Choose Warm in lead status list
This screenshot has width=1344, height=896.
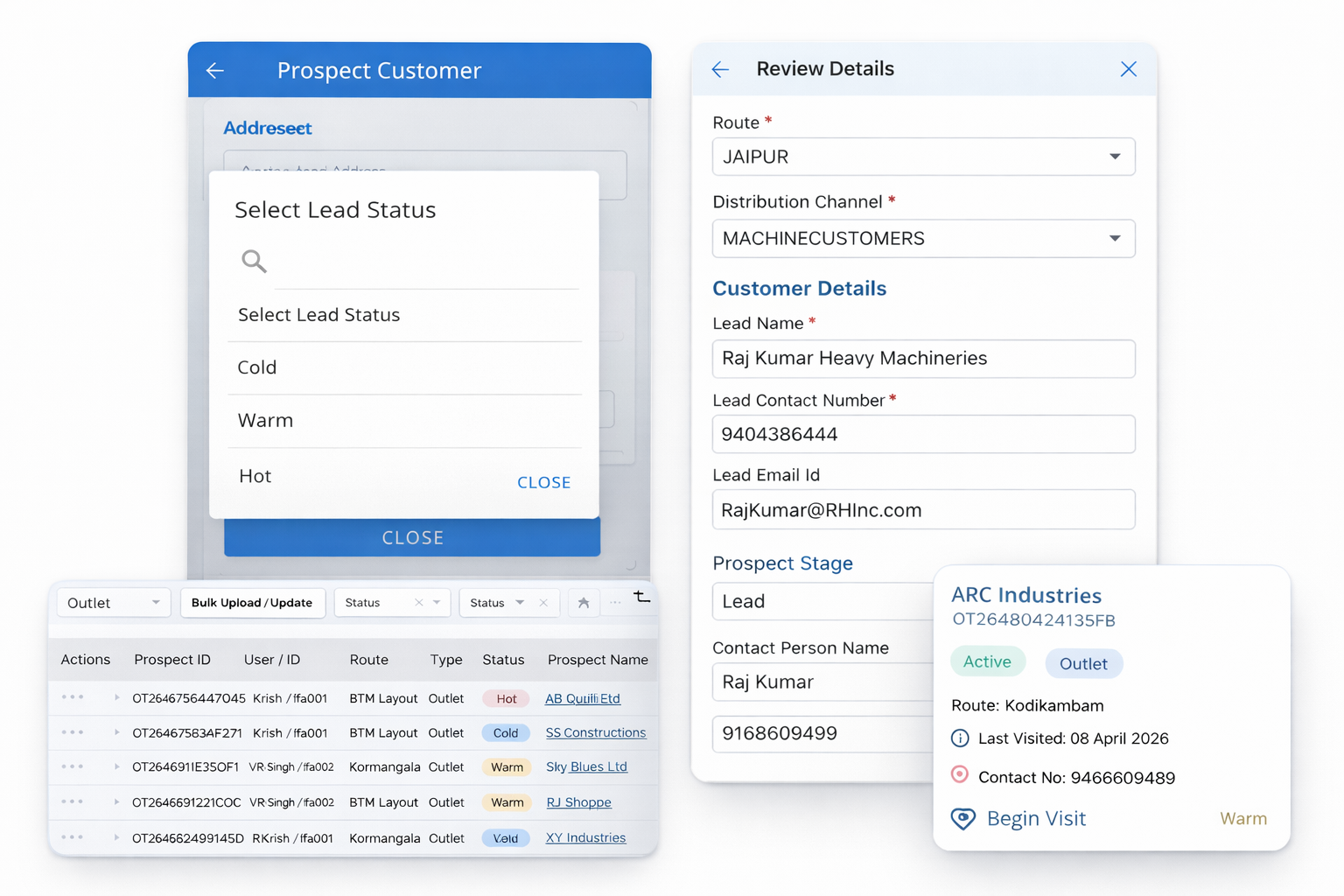(404, 421)
